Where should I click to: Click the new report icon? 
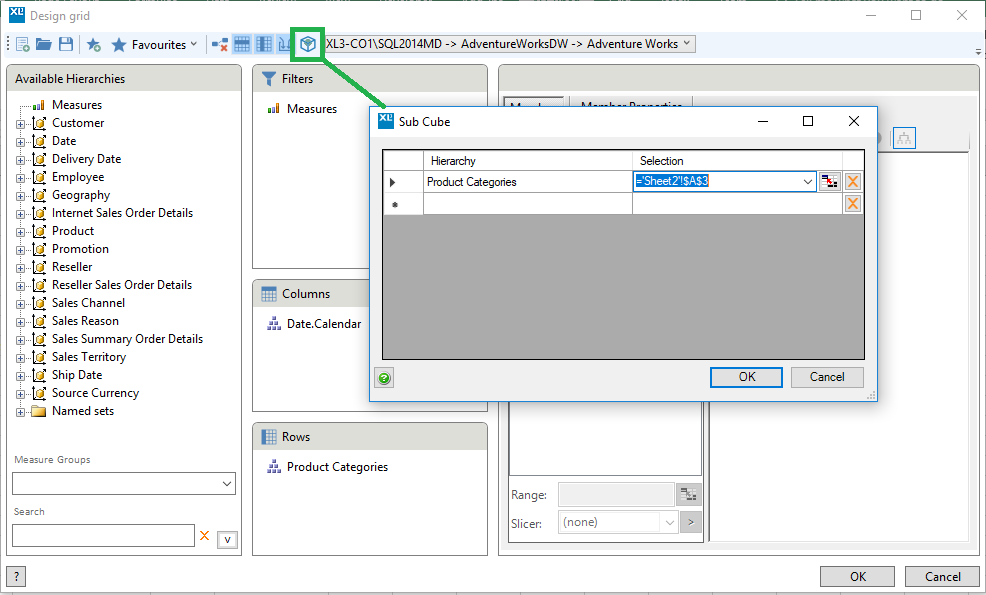(x=20, y=44)
